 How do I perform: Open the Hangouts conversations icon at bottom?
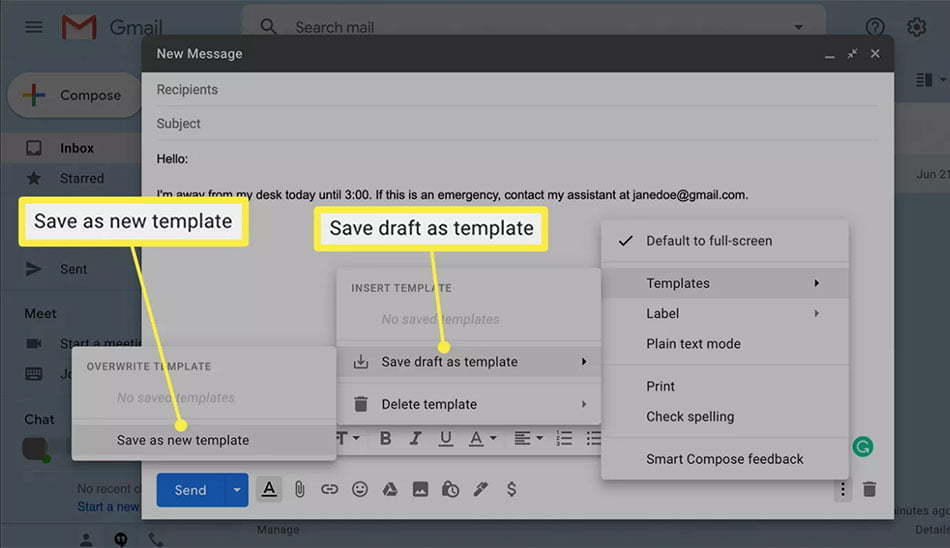pyautogui.click(x=121, y=540)
